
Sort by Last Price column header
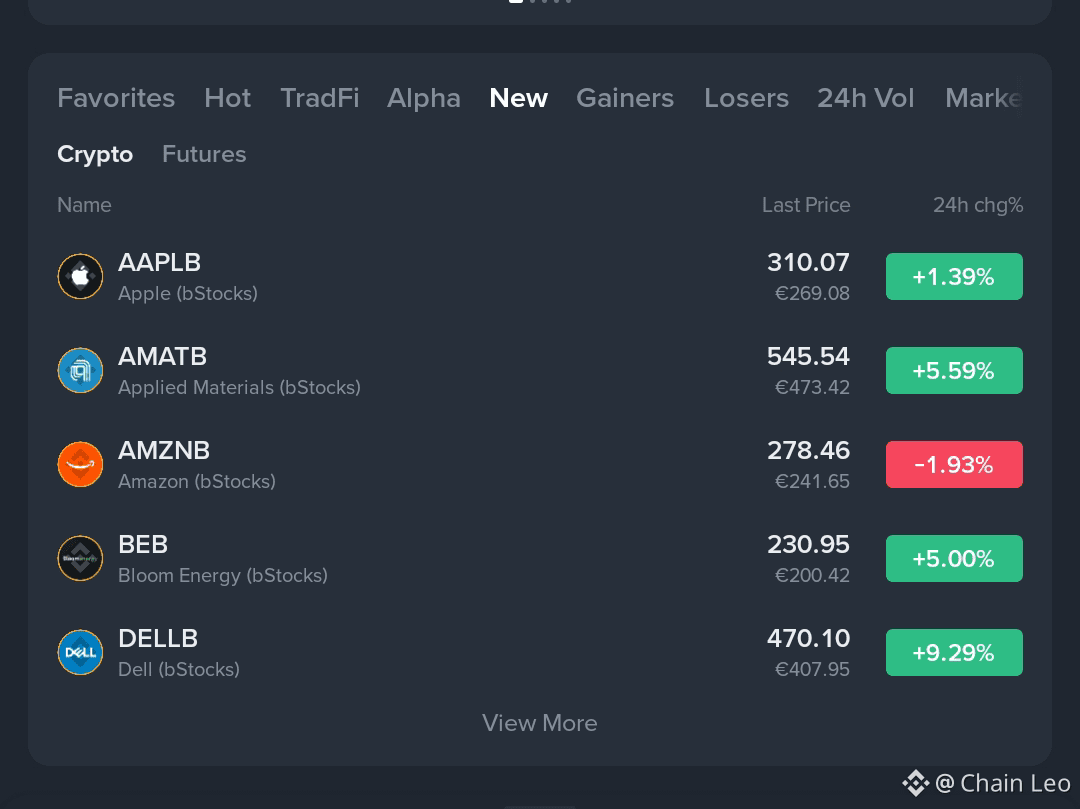pos(806,205)
